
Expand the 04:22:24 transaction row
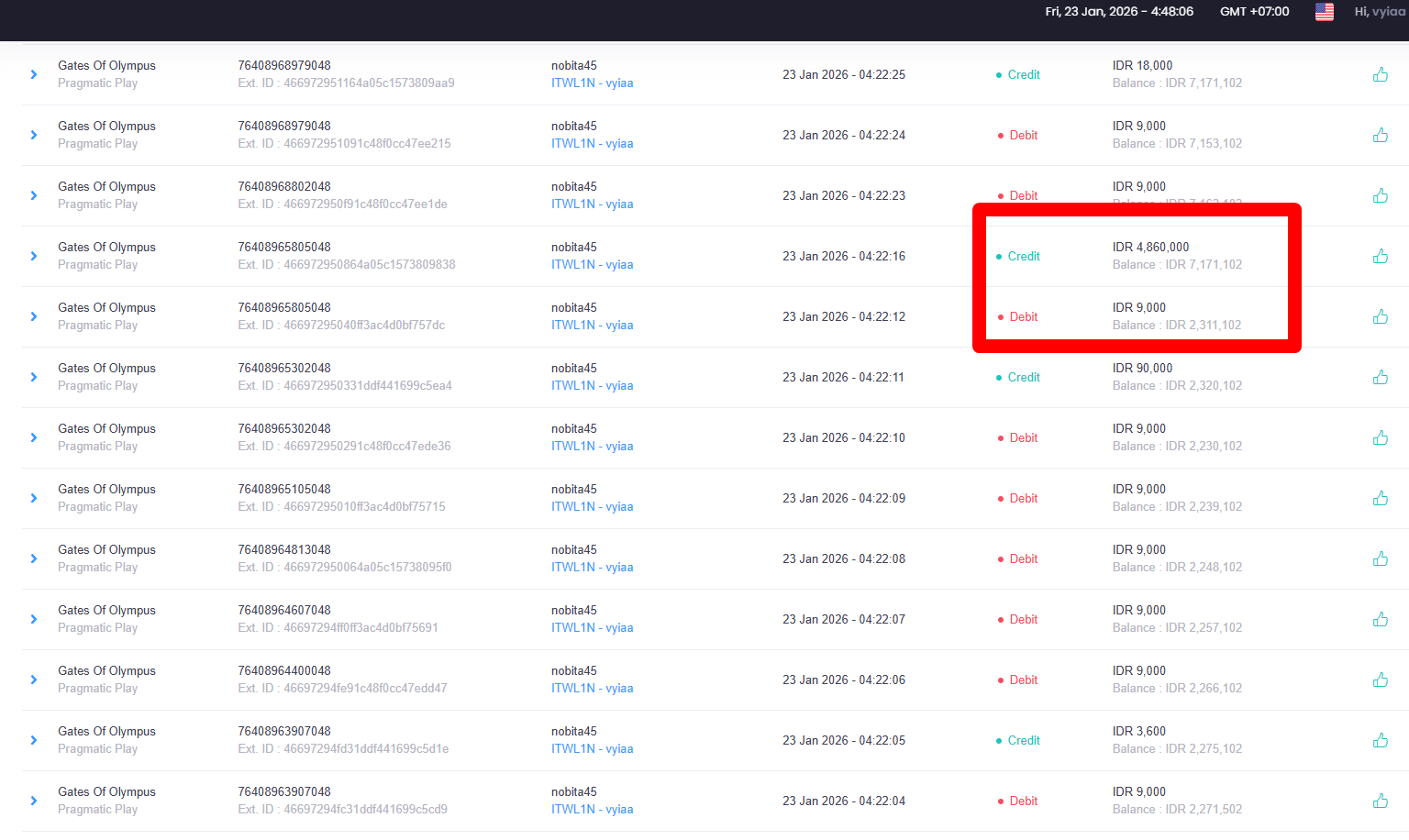(x=34, y=135)
